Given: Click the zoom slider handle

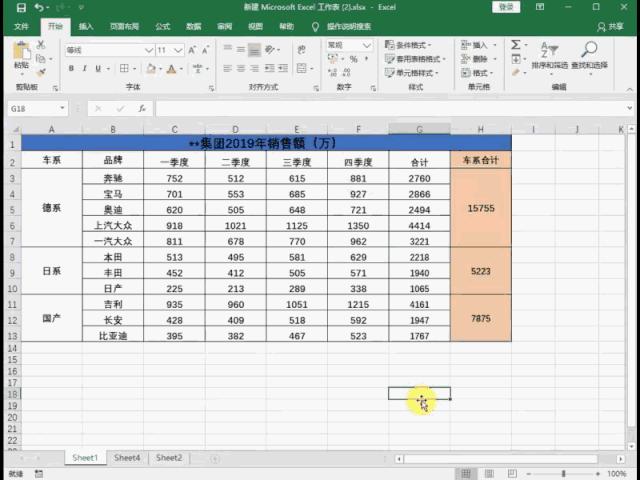Looking at the screenshot, I should pos(563,473).
